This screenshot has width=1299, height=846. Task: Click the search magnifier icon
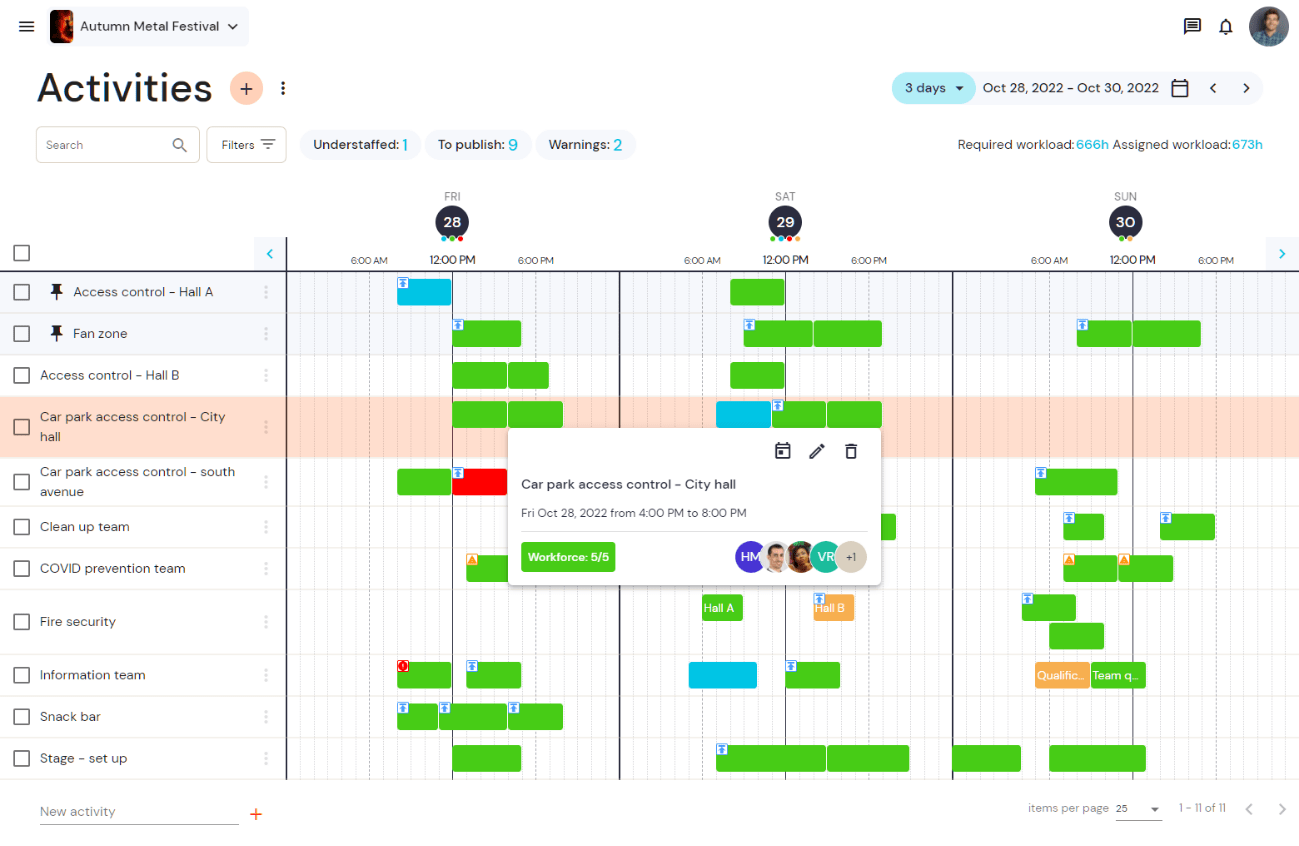pos(180,145)
